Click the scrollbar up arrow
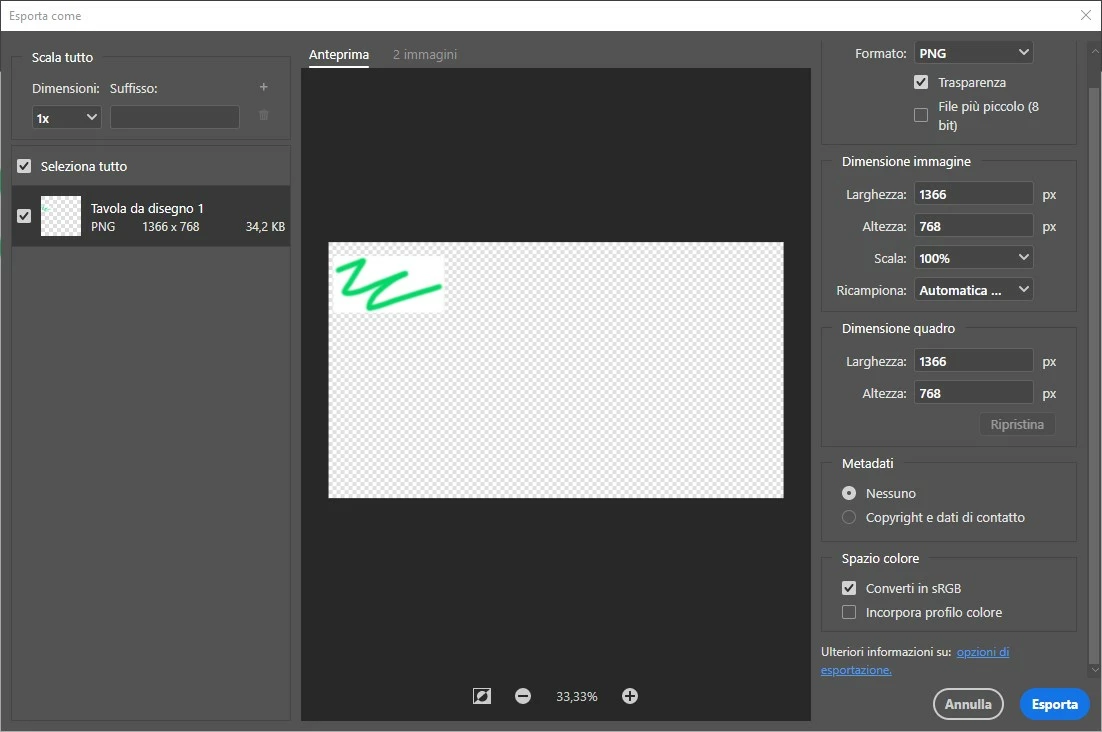Viewport: 1102px width, 732px height. 1094,51
